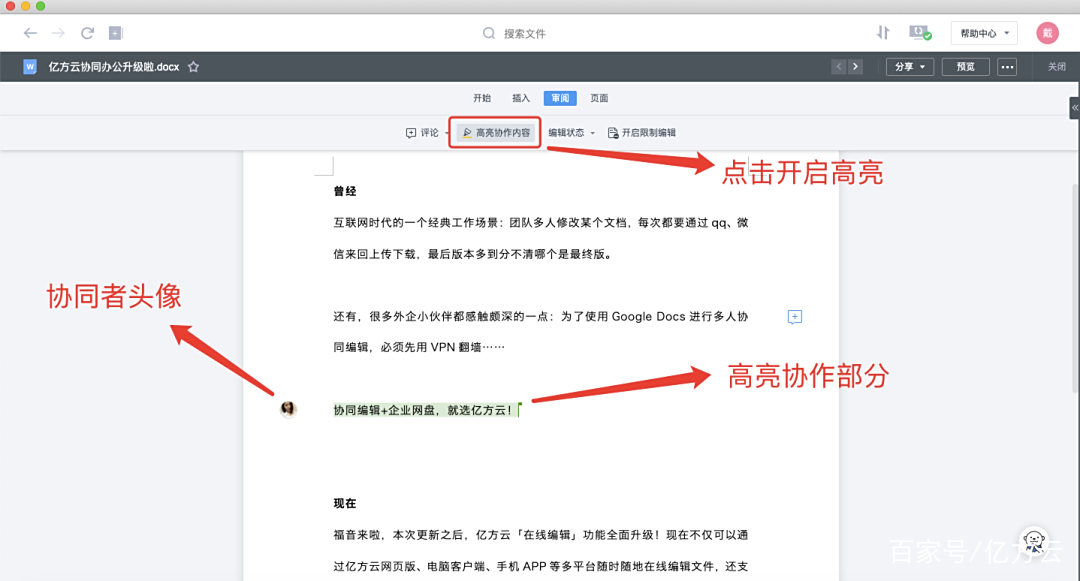Click 关闭 to close the document
The height and width of the screenshot is (581, 1080).
click(x=1056, y=66)
